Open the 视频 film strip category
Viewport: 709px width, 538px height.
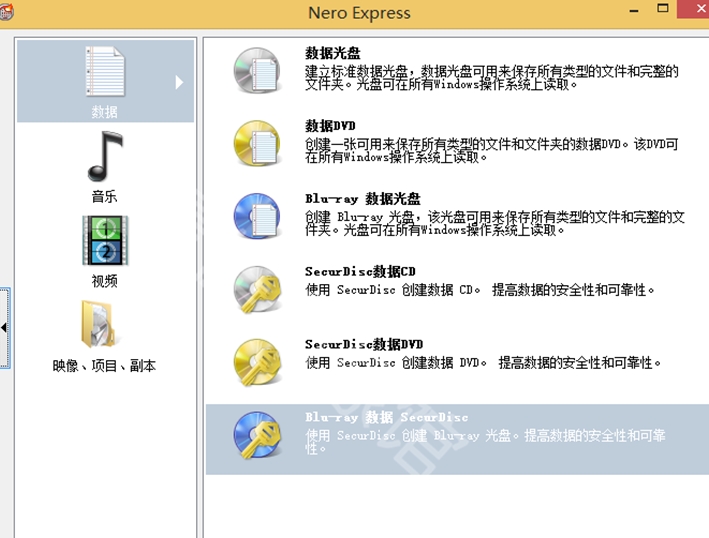point(105,240)
